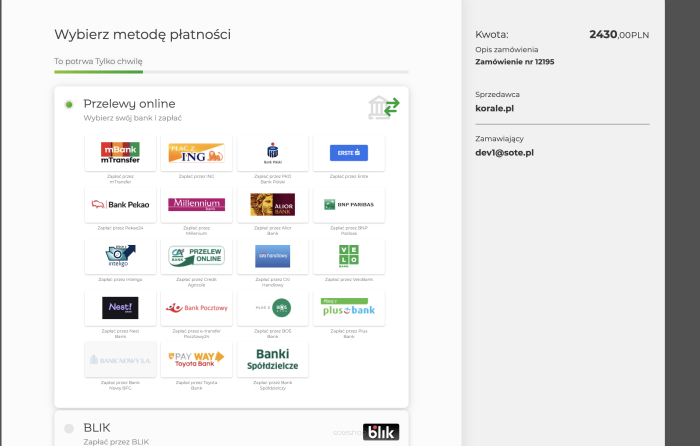Choose the Citi Handlowy tile

[273, 256]
